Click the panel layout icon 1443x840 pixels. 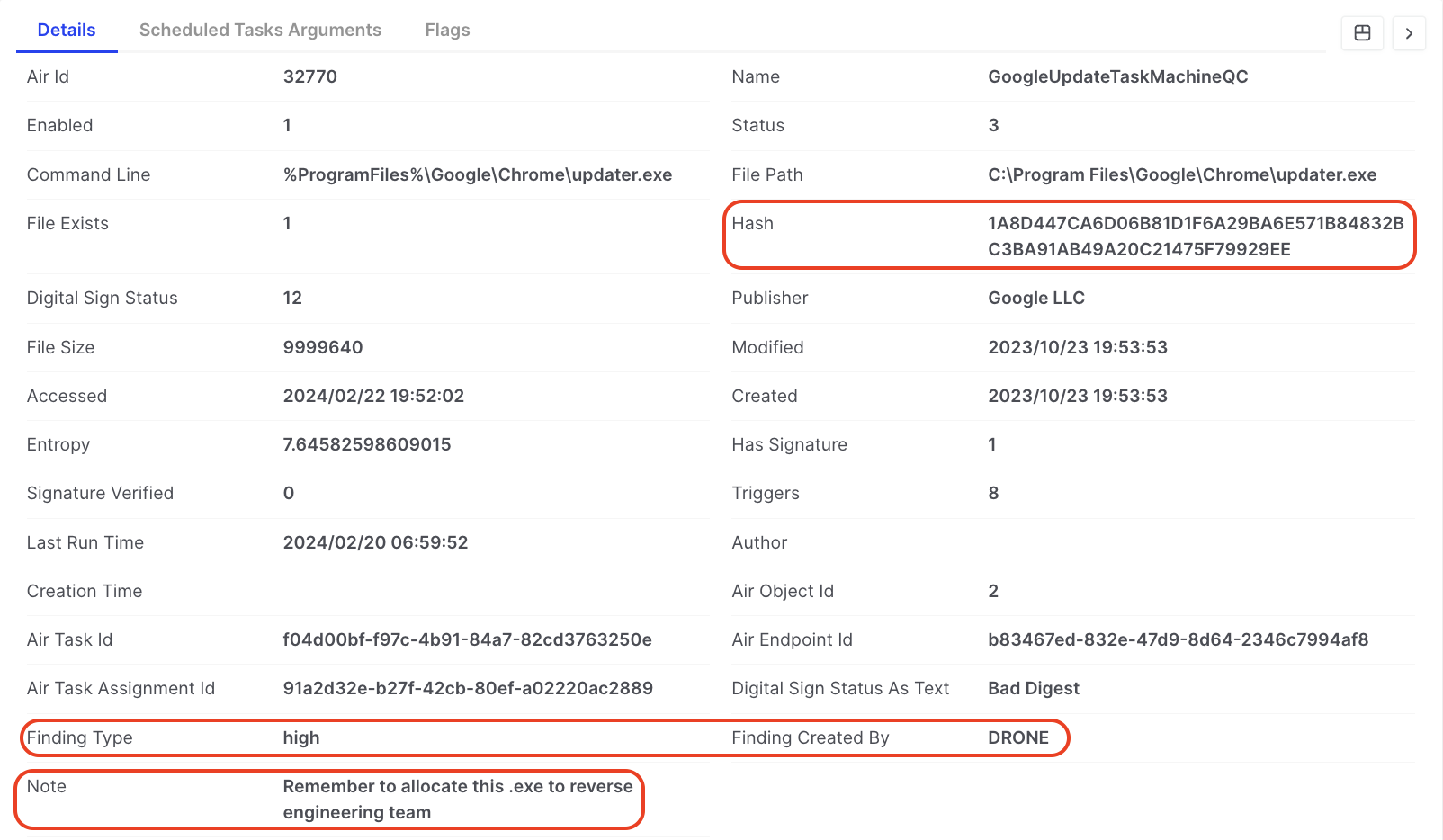click(x=1362, y=33)
